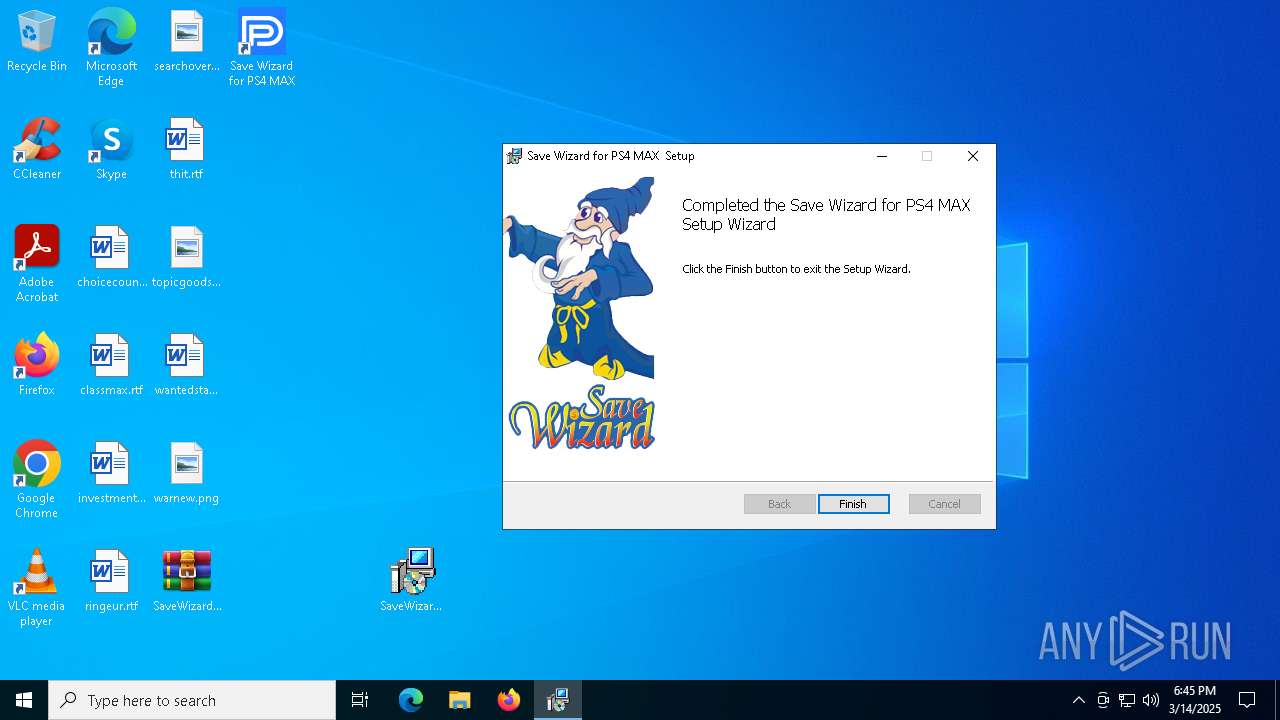This screenshot has height=720, width=1280.
Task: Close the Save Wizard Setup window
Action: [x=973, y=156]
